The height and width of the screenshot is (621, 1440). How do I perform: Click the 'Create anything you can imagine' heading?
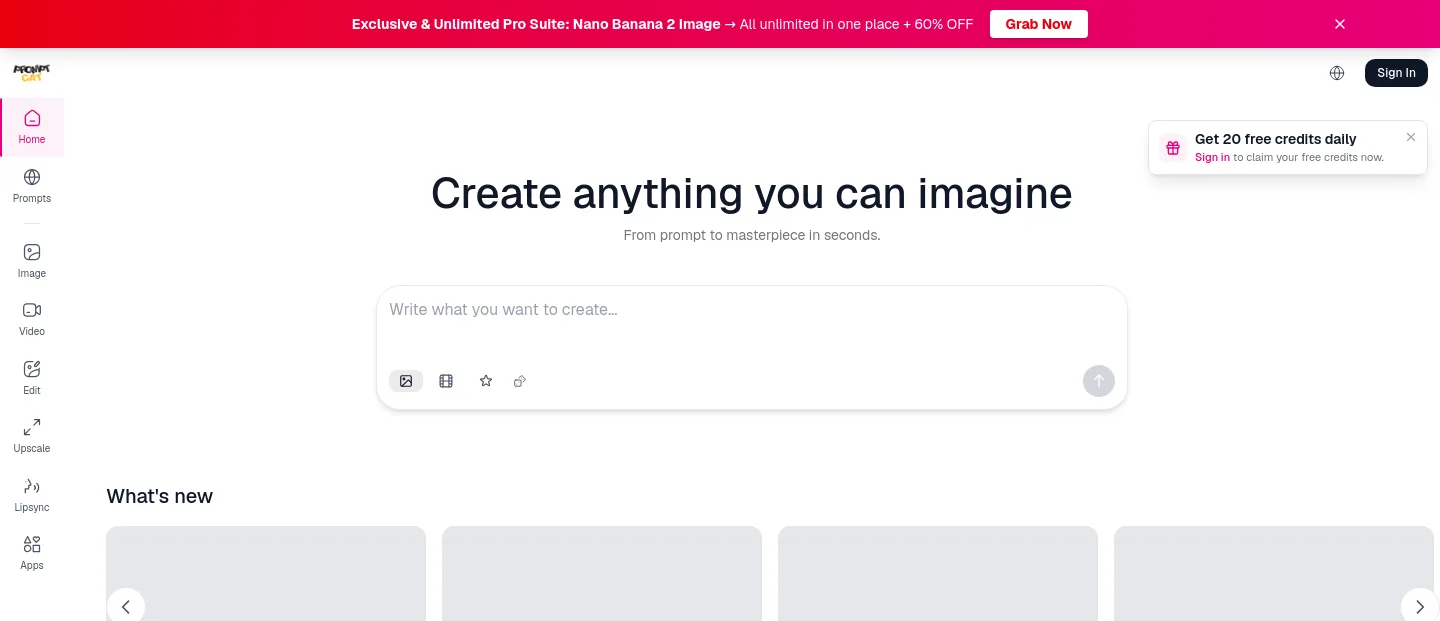752,193
